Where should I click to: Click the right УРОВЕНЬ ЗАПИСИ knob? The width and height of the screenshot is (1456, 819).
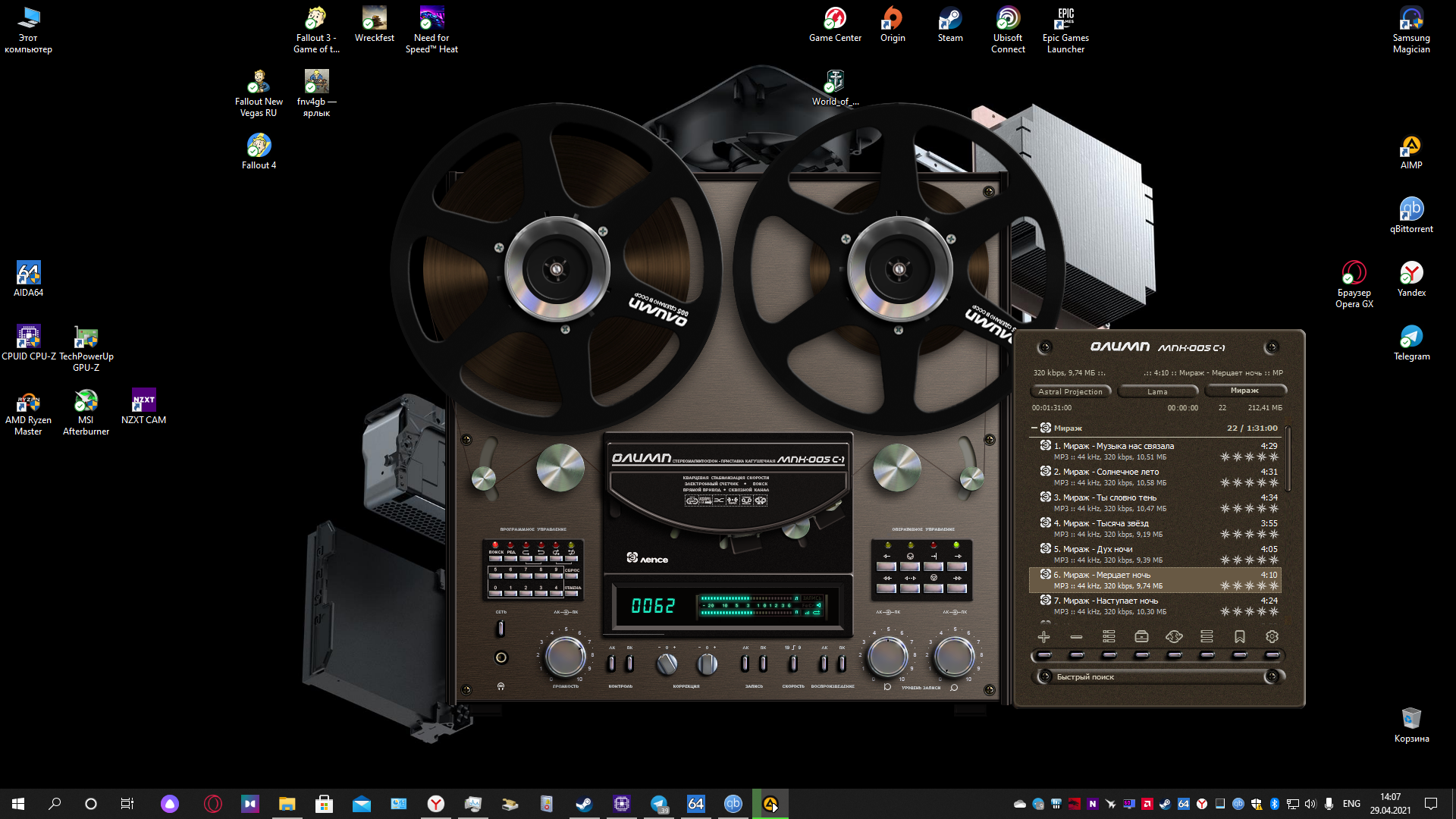click(954, 656)
